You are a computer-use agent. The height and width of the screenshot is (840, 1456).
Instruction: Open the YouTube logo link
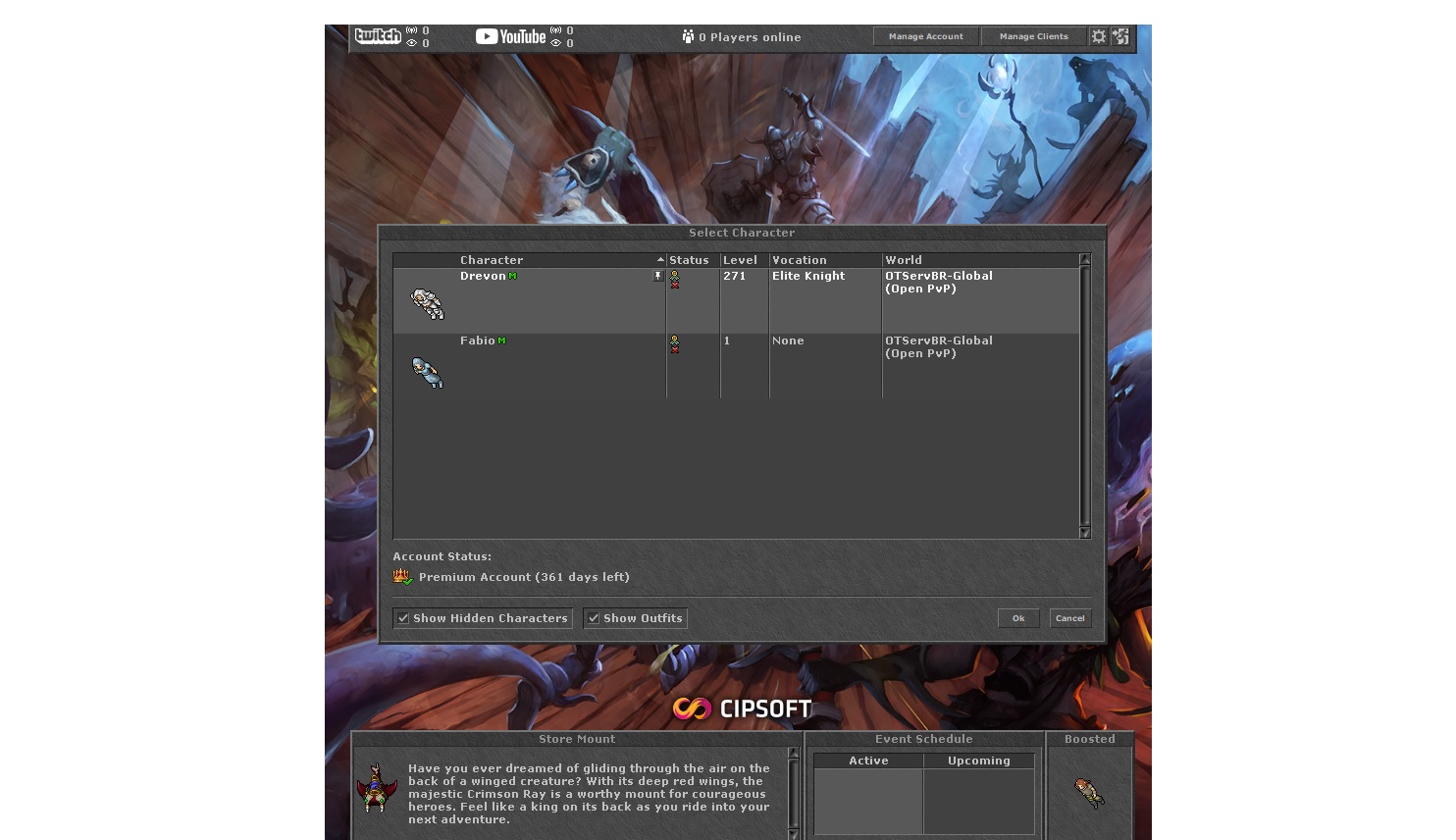pos(510,36)
